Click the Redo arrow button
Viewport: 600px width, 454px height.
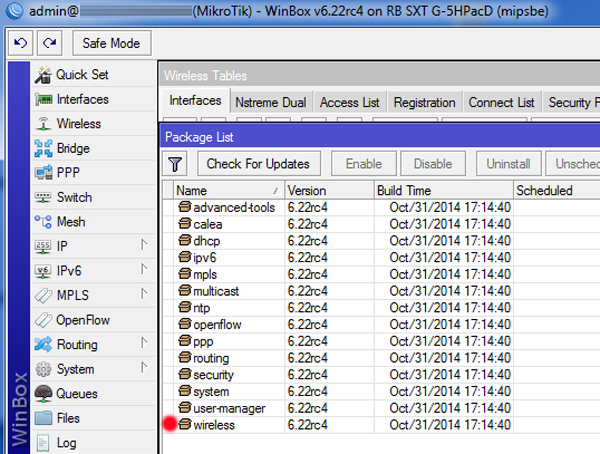pos(49,43)
